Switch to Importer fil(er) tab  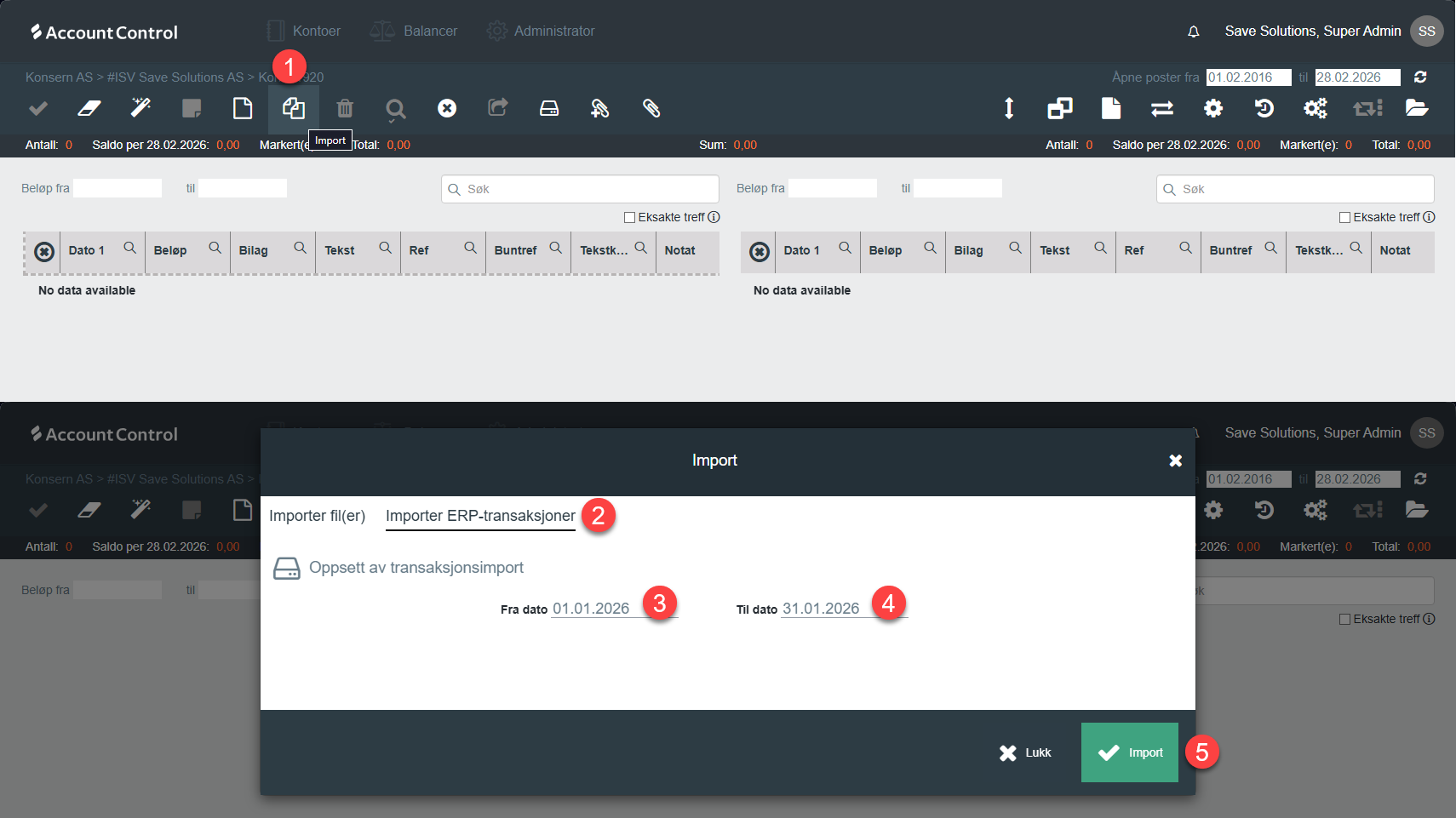(317, 516)
